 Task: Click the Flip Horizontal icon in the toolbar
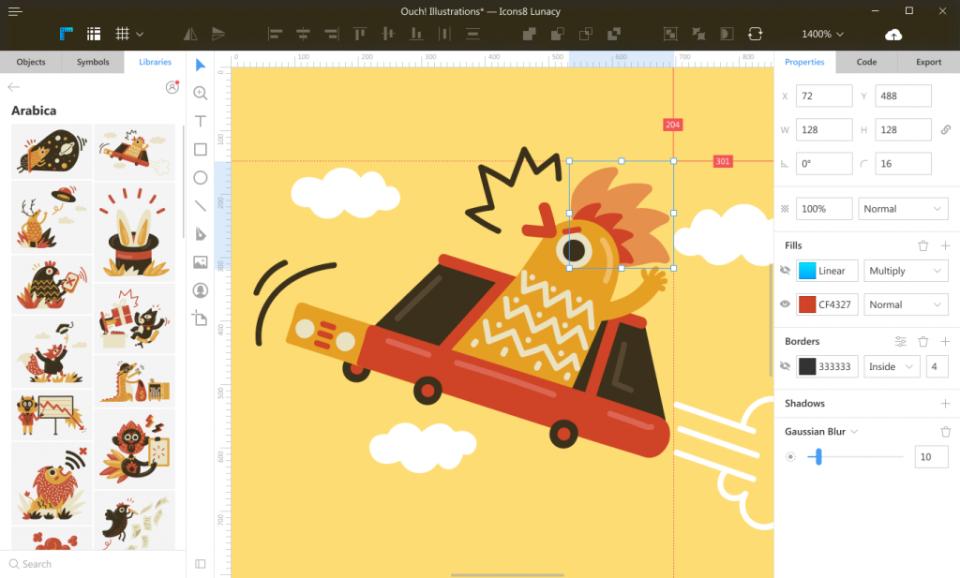(x=189, y=33)
